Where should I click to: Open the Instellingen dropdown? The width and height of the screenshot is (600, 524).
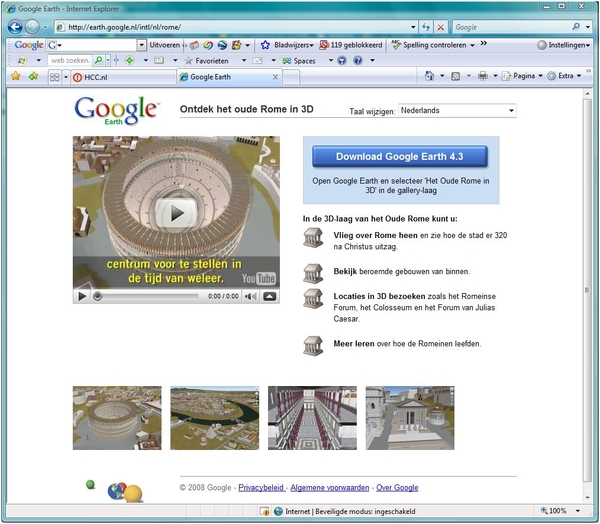[x=564, y=45]
